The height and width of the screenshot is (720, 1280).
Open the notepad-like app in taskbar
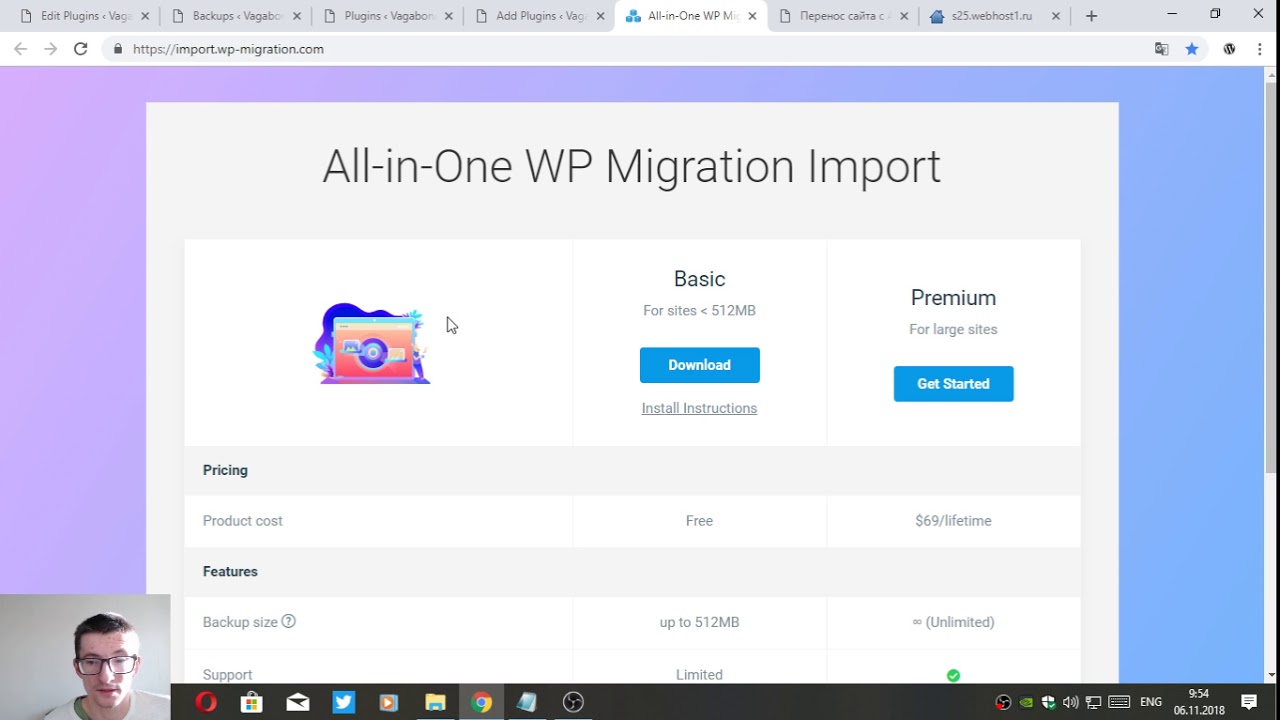click(x=527, y=702)
